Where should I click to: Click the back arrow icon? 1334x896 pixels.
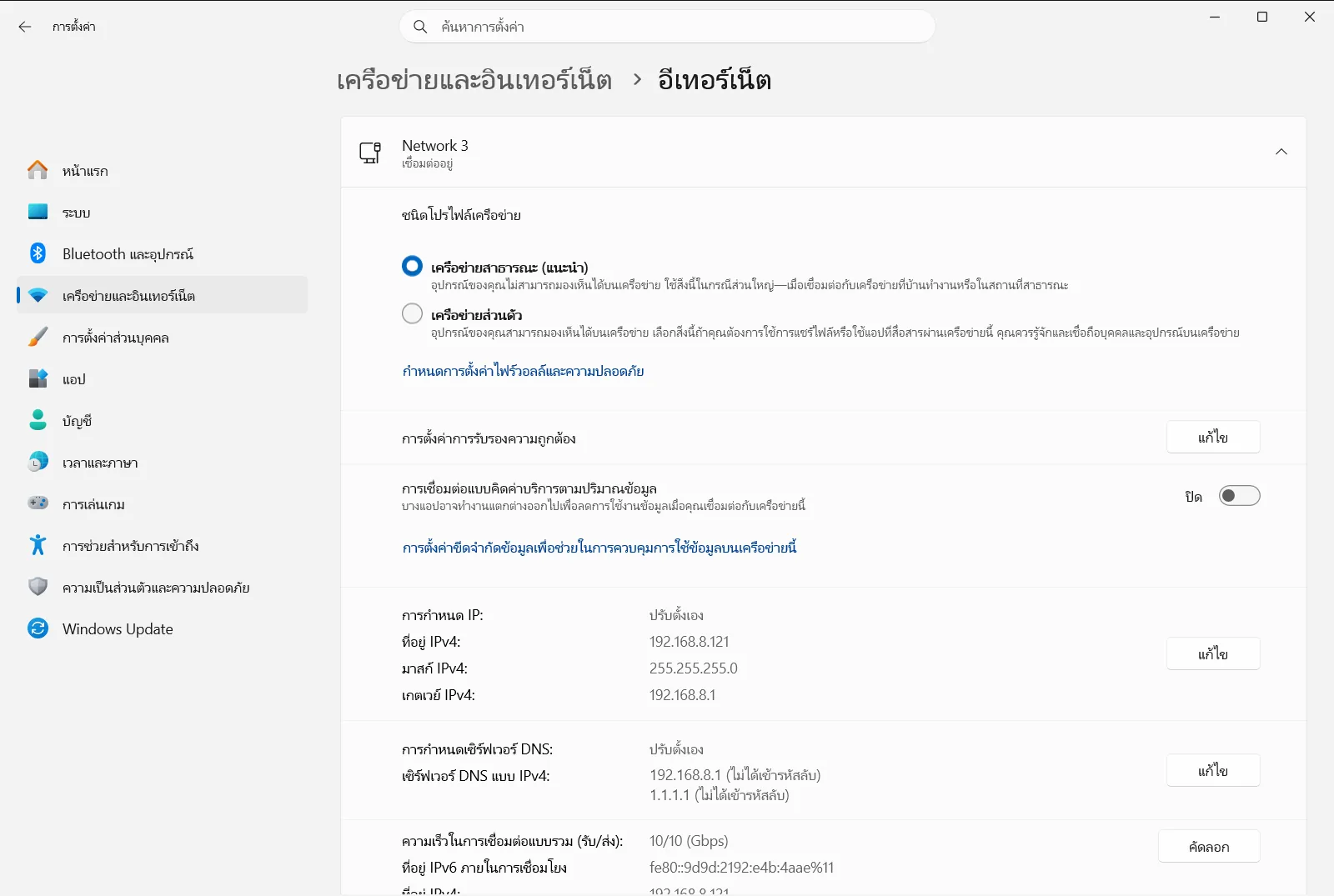coord(25,27)
